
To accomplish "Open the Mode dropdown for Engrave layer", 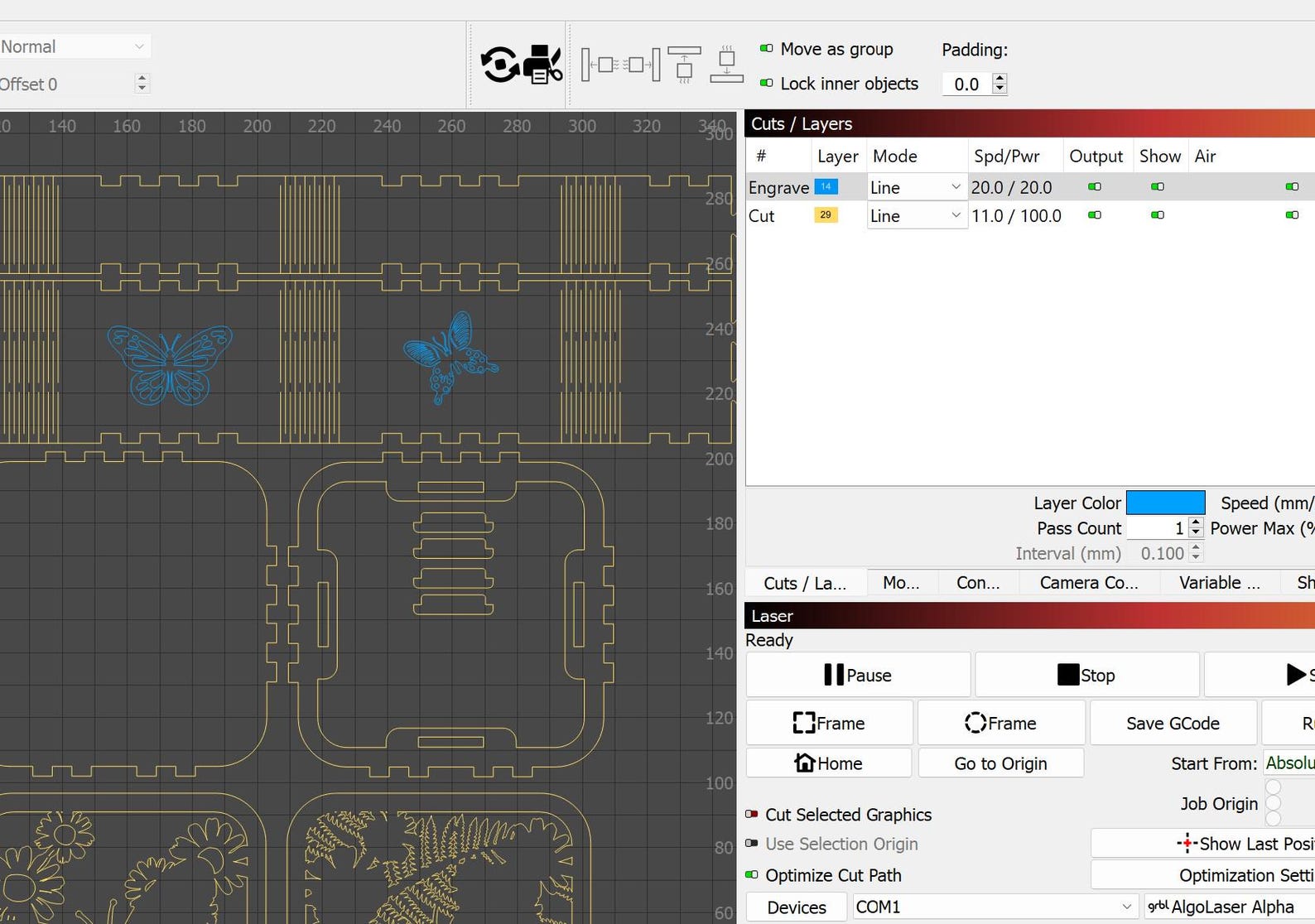I will (x=916, y=188).
